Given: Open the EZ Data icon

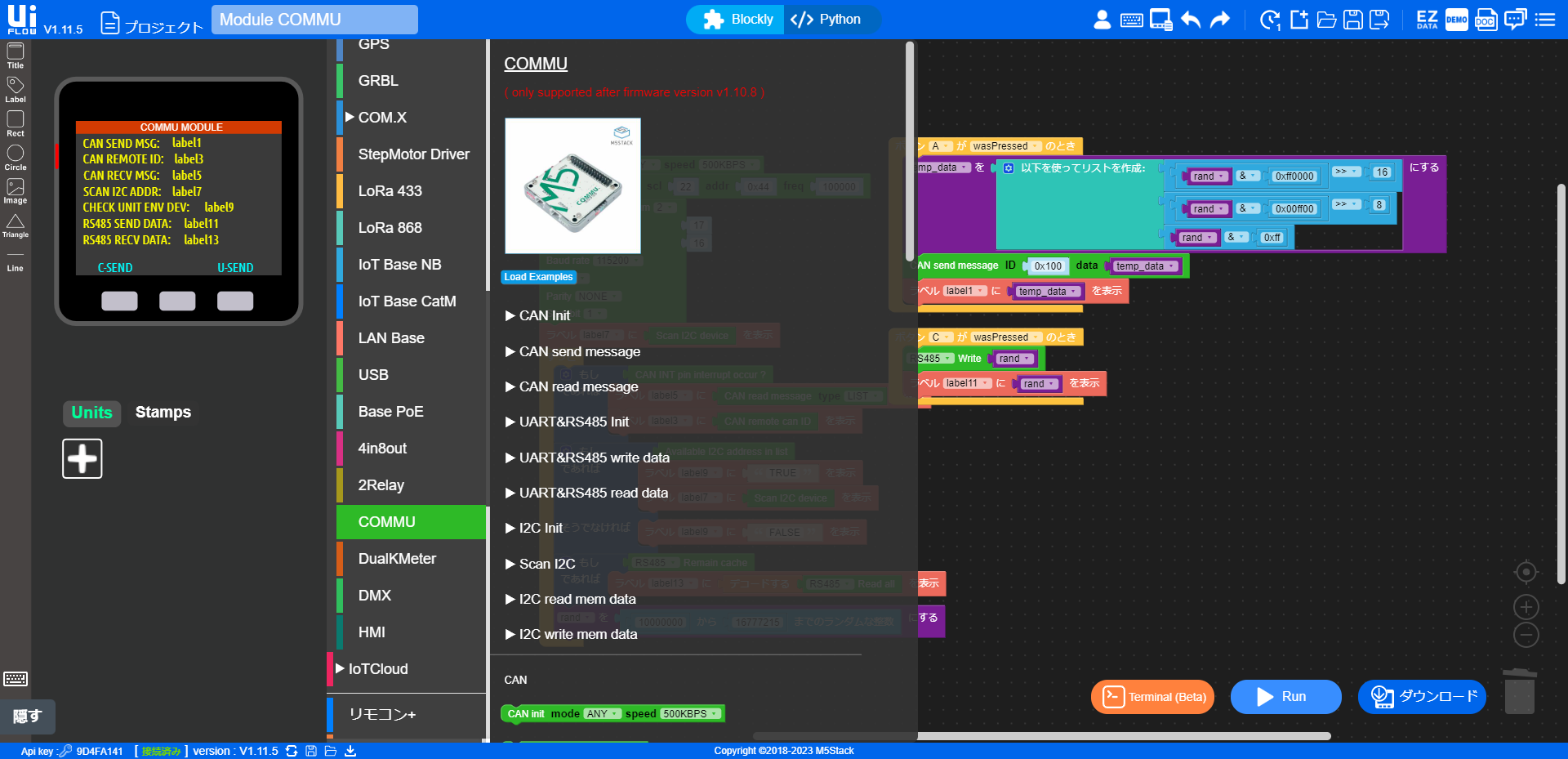Looking at the screenshot, I should point(1427,20).
